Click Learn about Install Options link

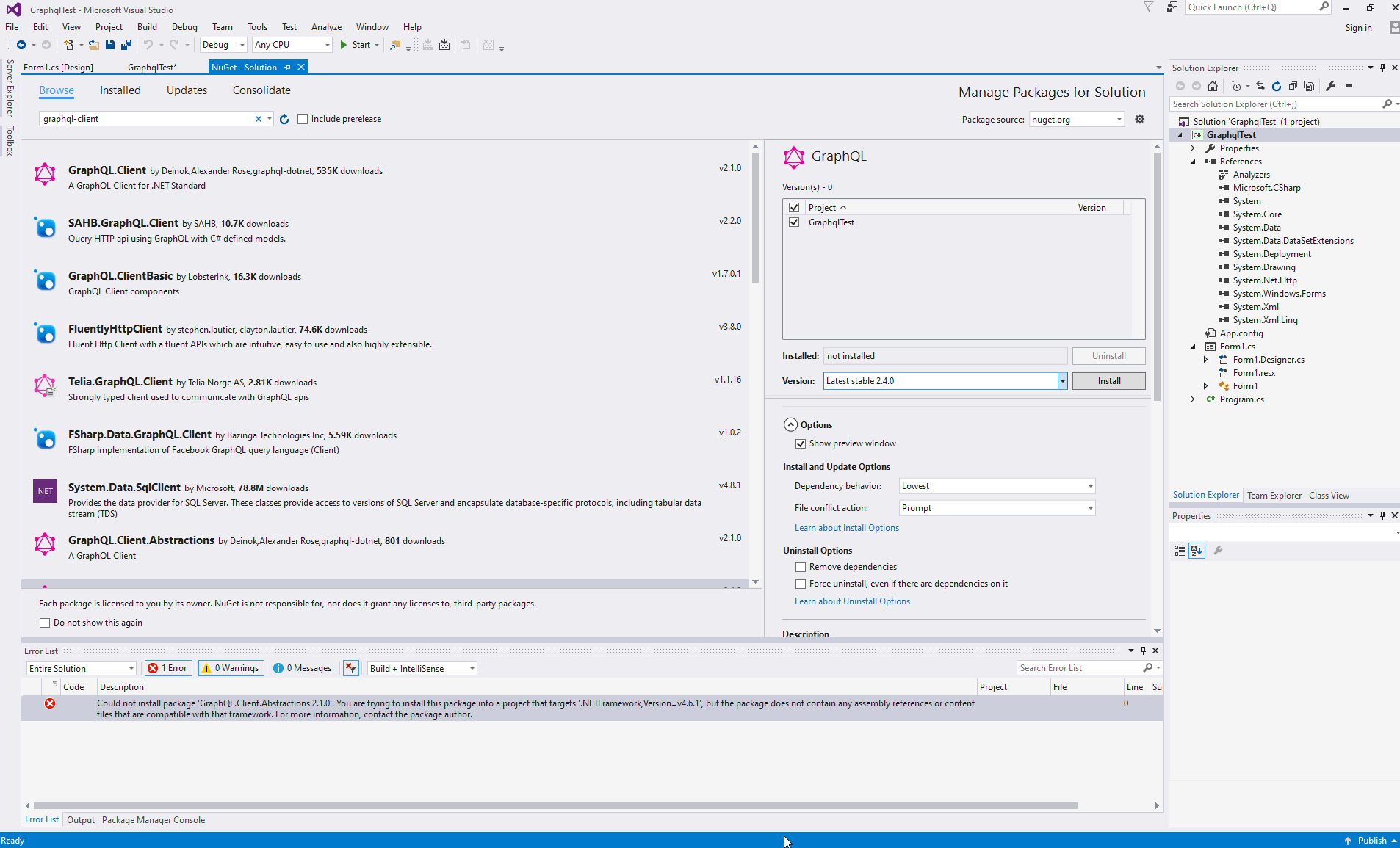coord(846,527)
